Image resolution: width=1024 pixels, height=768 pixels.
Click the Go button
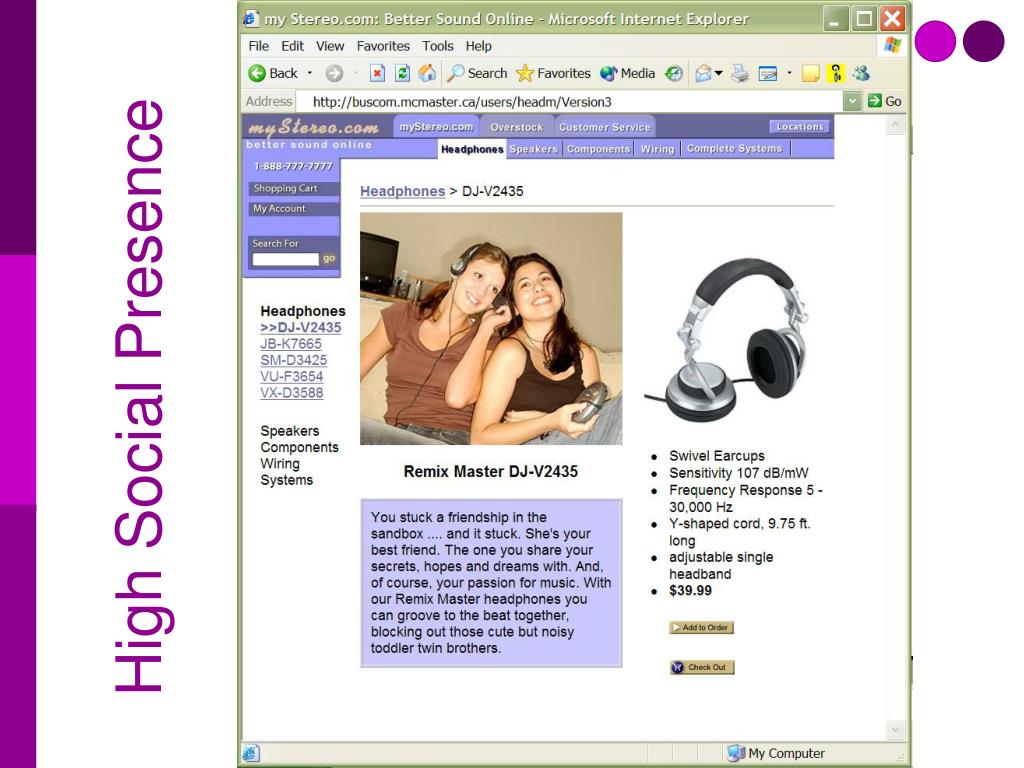[885, 101]
